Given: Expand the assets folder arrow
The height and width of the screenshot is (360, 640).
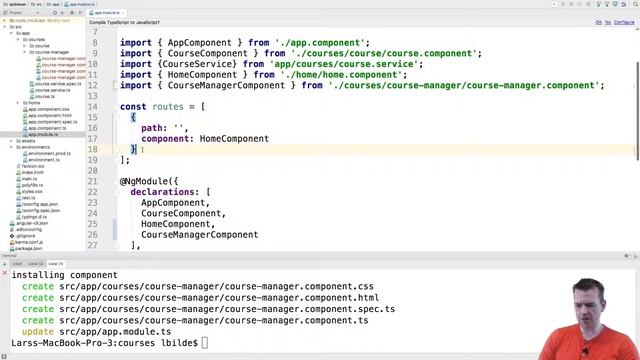Looking at the screenshot, I should pyautogui.click(x=11, y=141).
